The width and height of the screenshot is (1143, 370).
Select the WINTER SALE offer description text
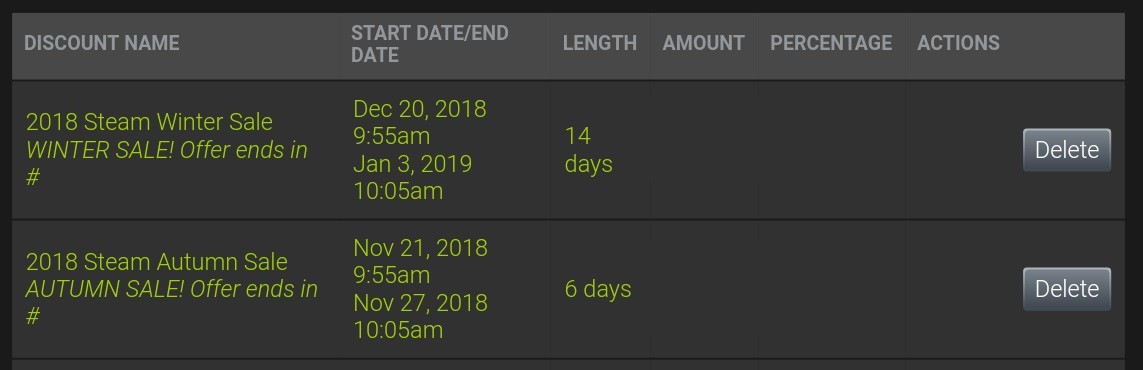tap(166, 164)
